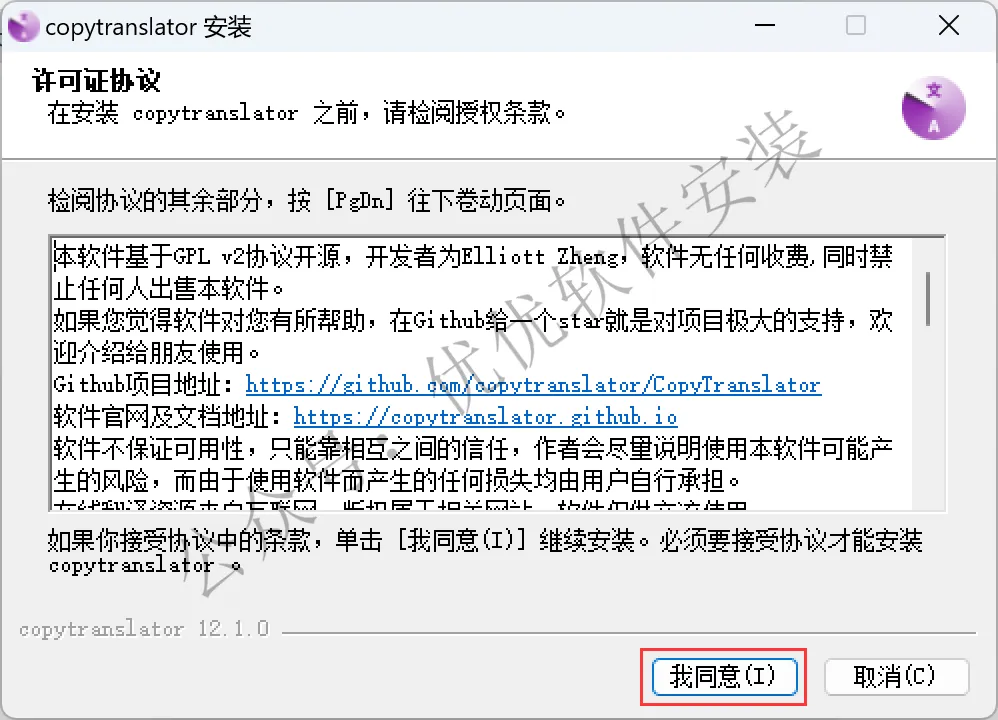Click the '软件不保证可用性' license line

473,449
